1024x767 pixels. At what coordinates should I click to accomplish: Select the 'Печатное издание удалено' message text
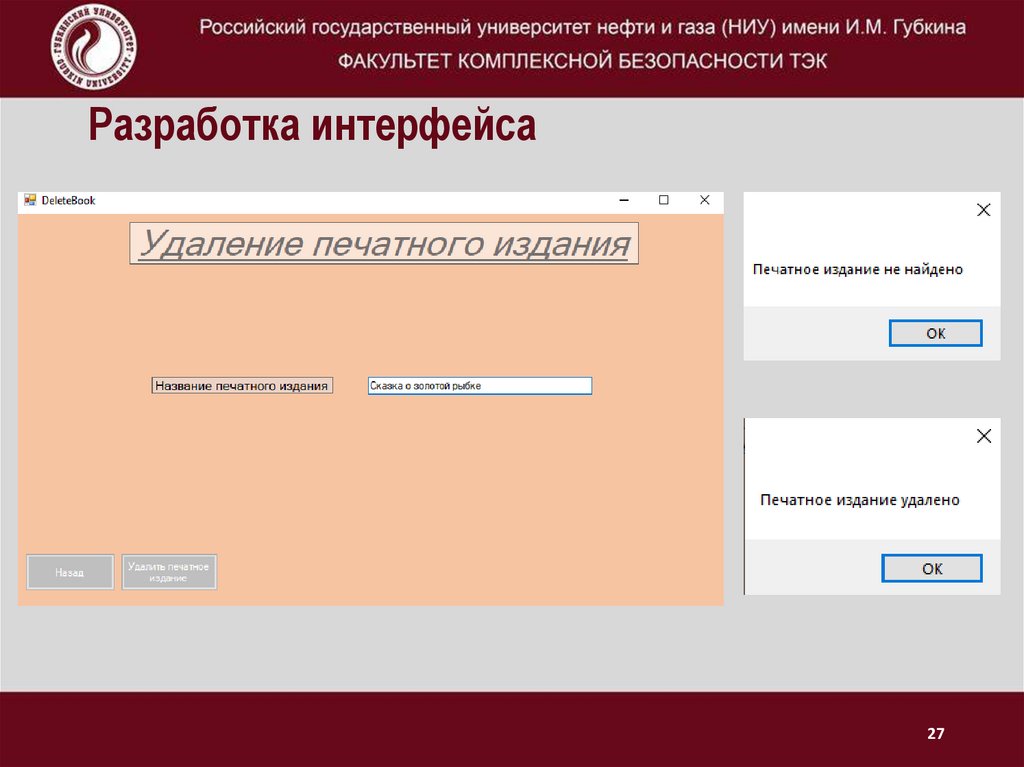[x=861, y=498]
